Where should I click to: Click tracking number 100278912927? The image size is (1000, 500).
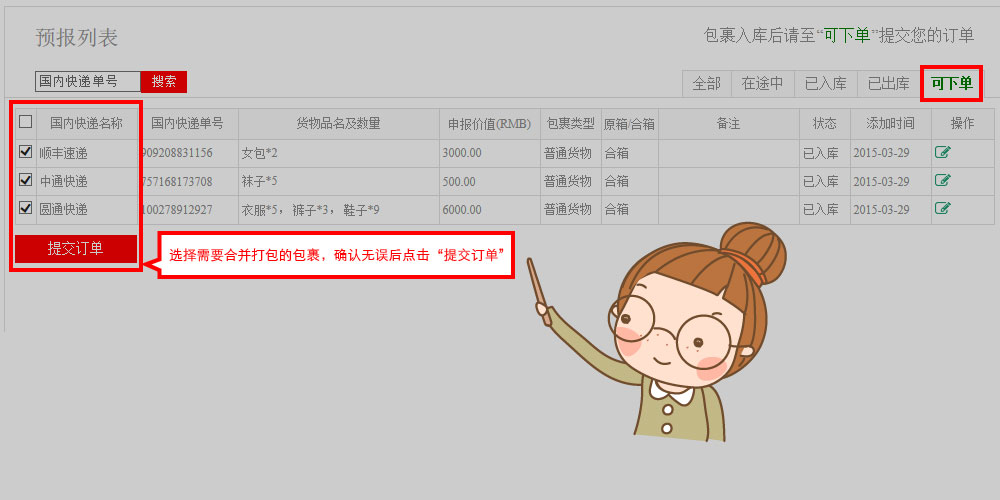point(177,210)
